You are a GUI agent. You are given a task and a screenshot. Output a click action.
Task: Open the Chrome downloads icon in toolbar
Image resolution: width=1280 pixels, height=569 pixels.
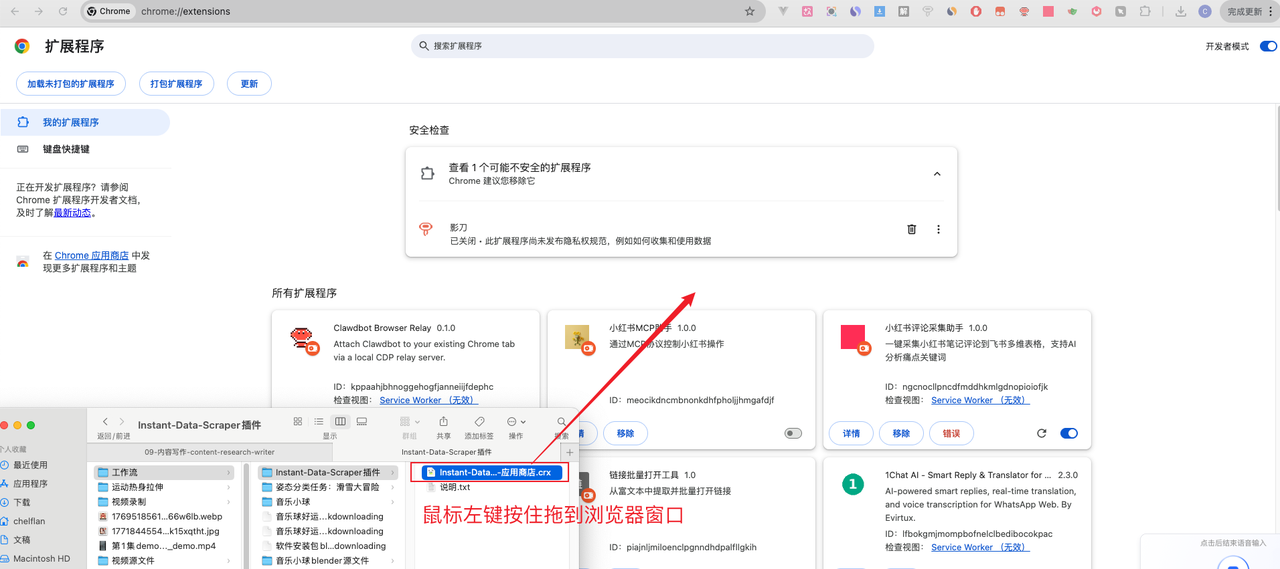click(x=1181, y=11)
